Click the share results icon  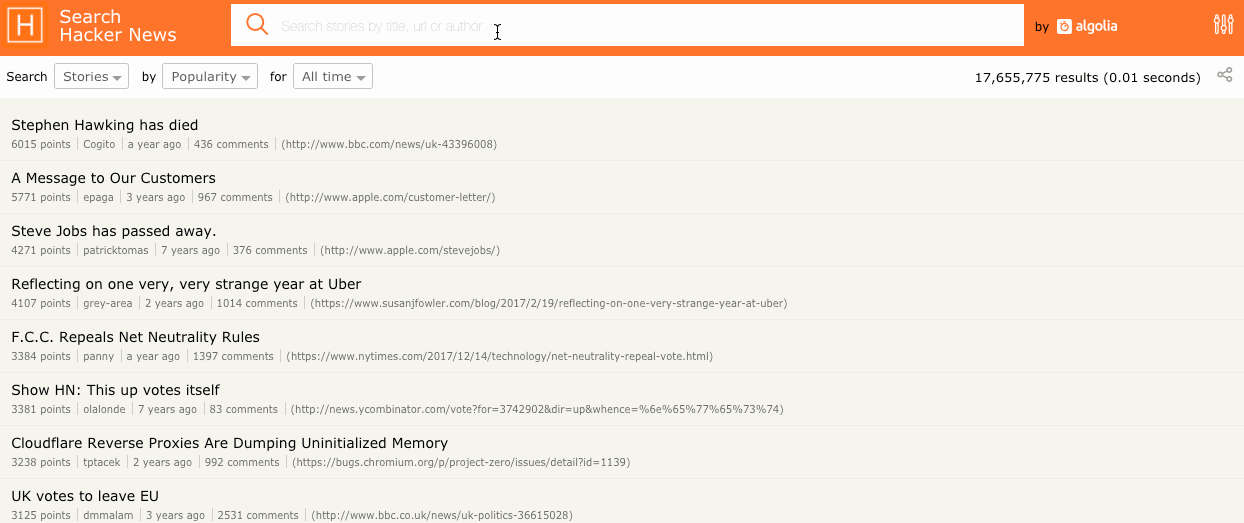1224,75
